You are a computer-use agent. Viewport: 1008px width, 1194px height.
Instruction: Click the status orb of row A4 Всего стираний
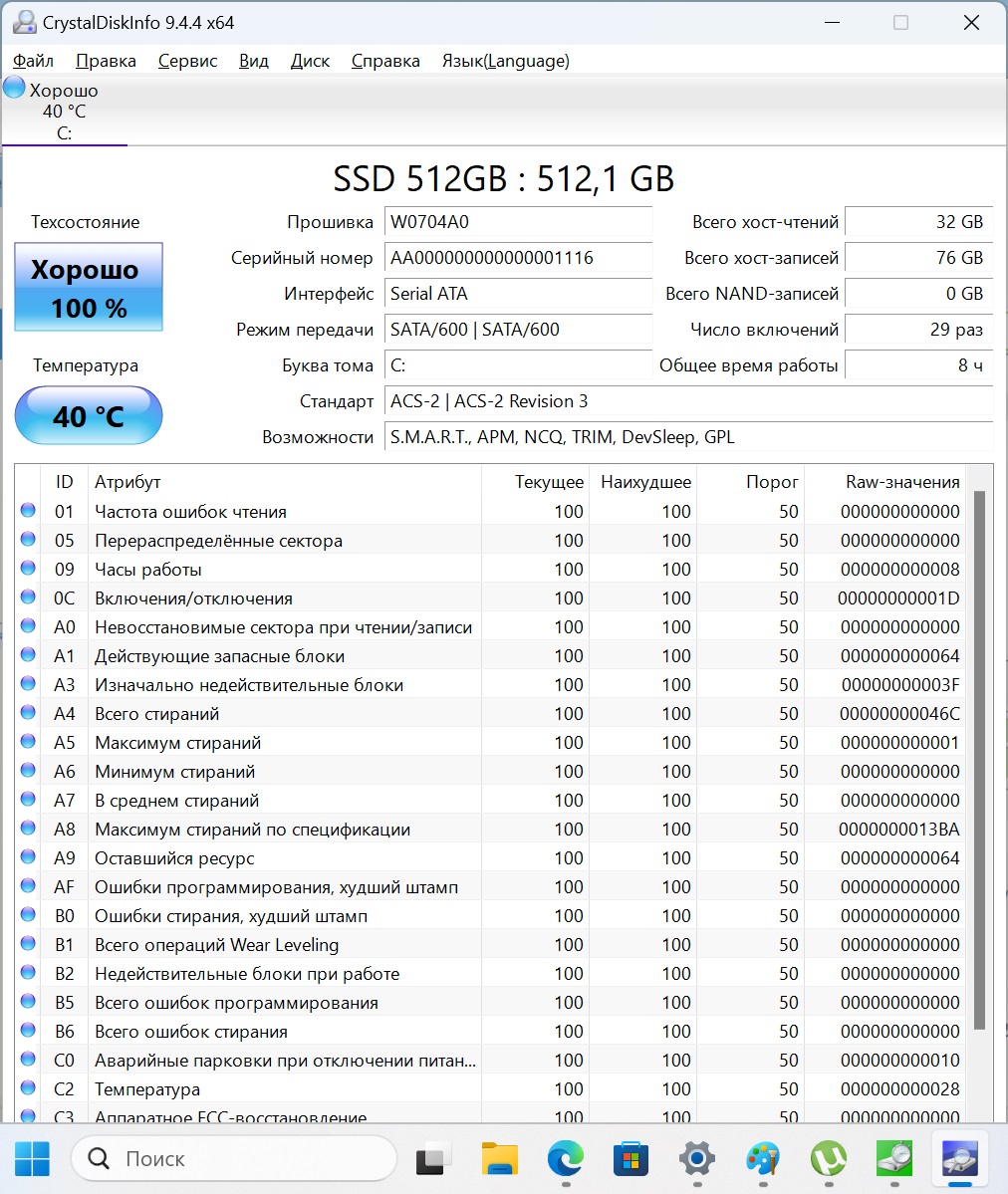point(28,713)
